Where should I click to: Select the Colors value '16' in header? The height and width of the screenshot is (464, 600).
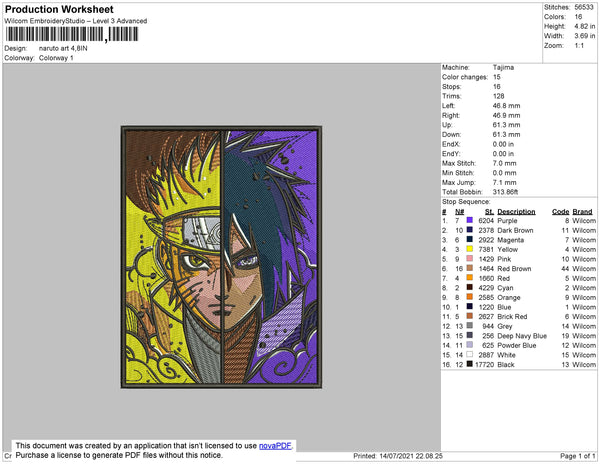pos(578,17)
